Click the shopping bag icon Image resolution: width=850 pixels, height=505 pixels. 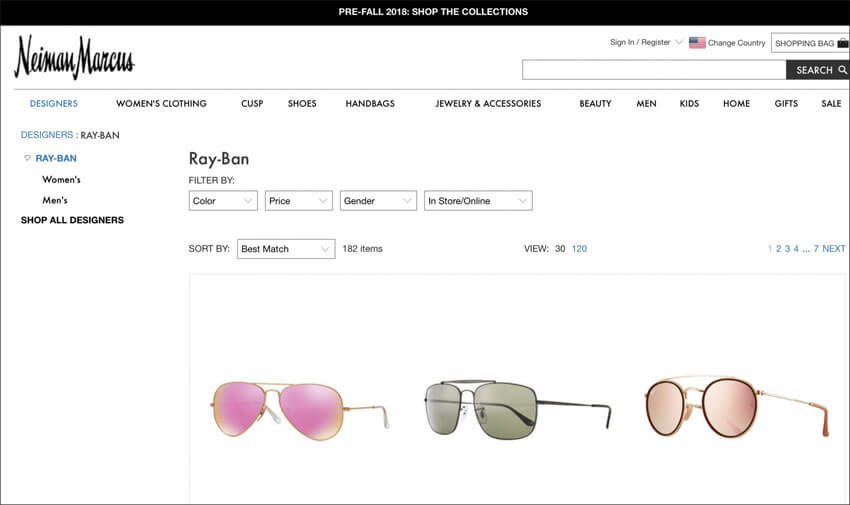842,43
